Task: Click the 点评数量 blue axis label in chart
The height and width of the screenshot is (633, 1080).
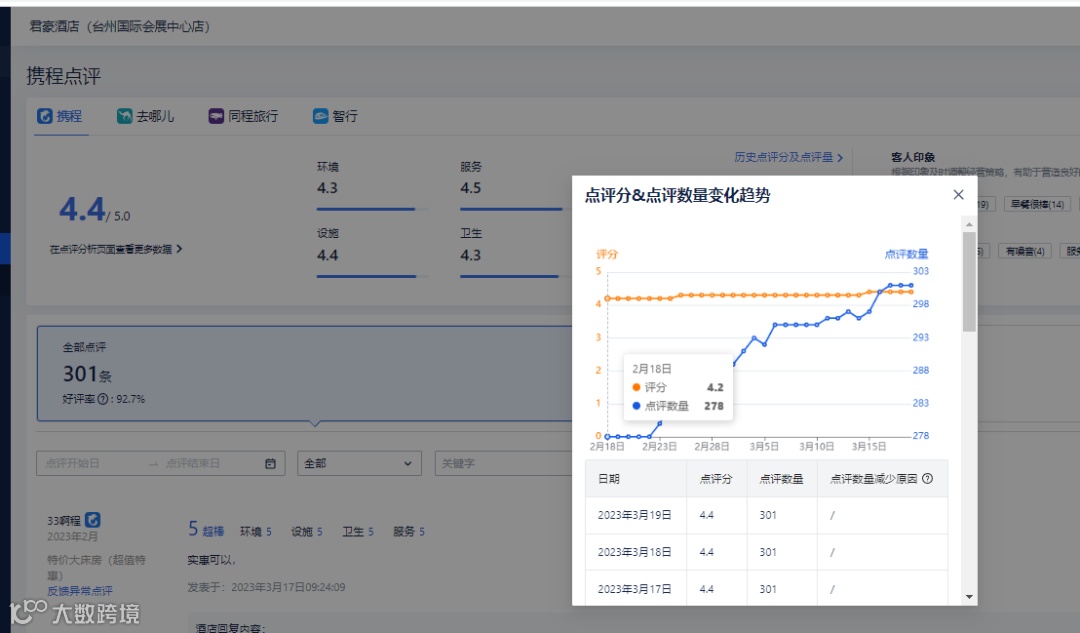Action: coord(906,254)
